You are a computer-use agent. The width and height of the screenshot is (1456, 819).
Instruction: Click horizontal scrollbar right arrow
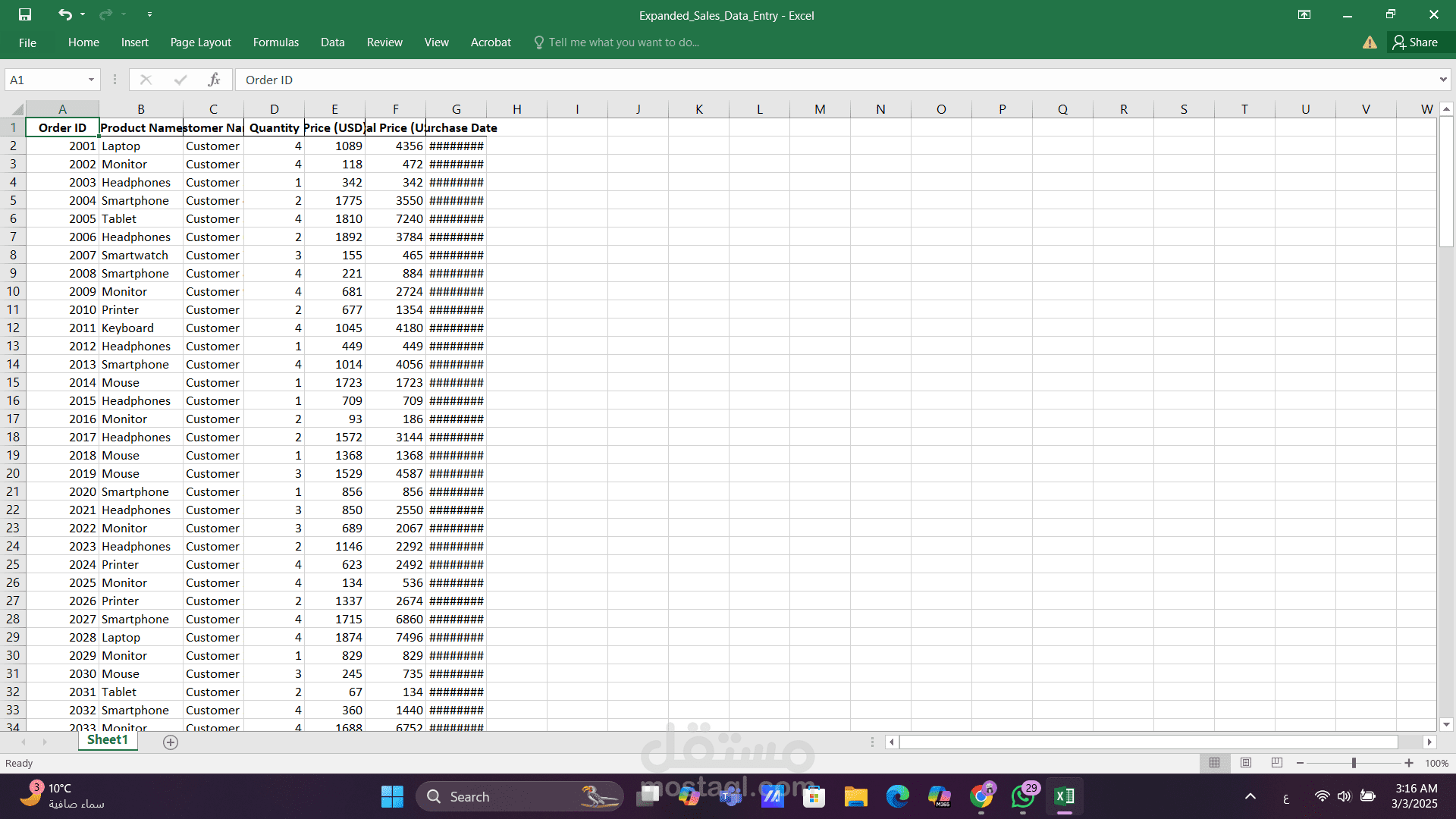(x=1429, y=742)
